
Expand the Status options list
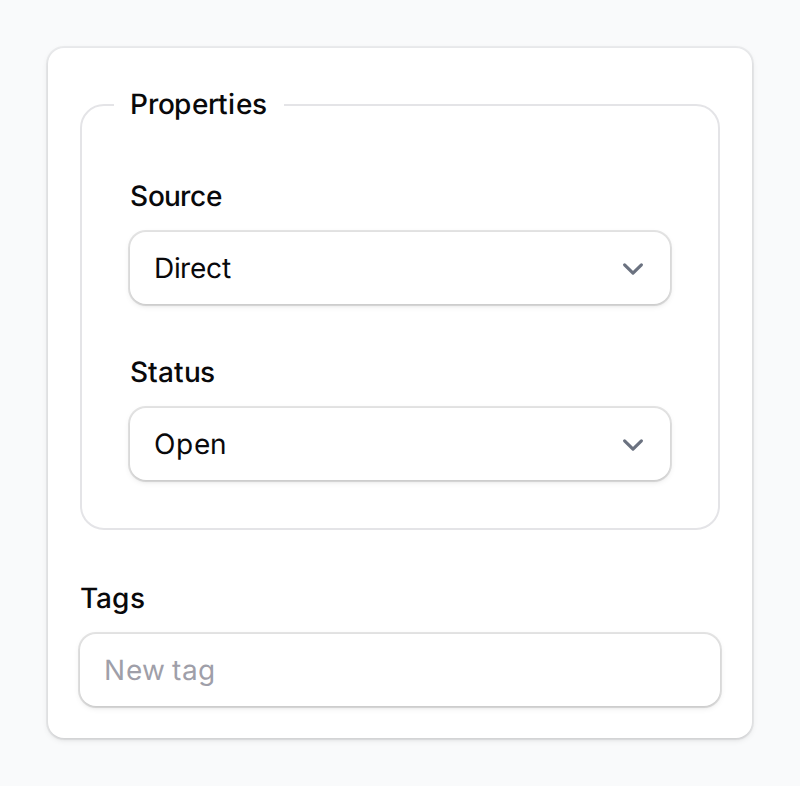tap(400, 444)
